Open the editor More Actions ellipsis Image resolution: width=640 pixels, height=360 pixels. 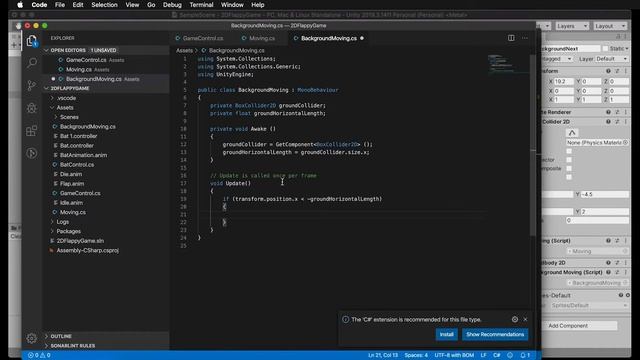pyautogui.click(x=525, y=38)
